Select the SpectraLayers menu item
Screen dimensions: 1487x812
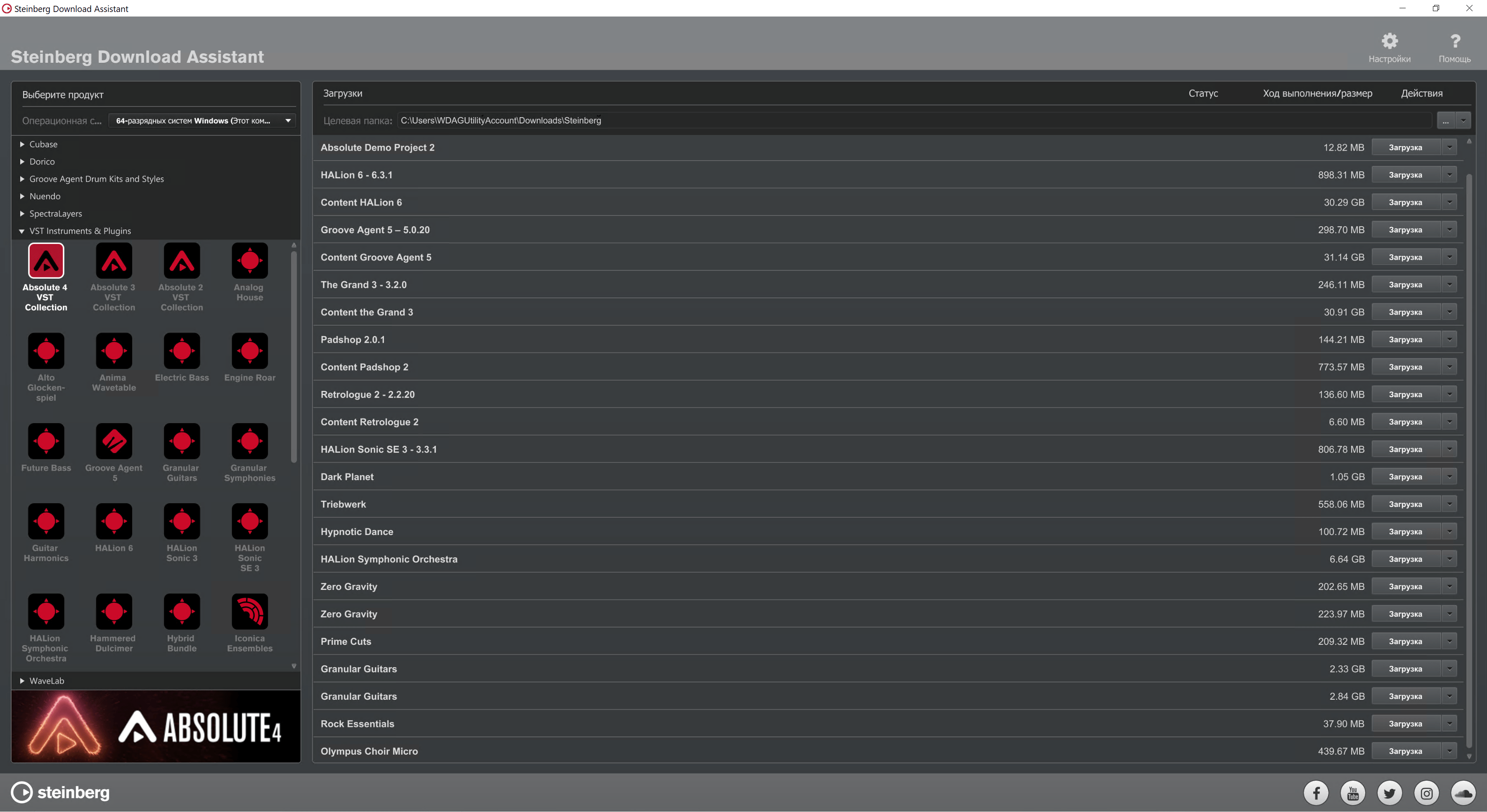tap(57, 212)
